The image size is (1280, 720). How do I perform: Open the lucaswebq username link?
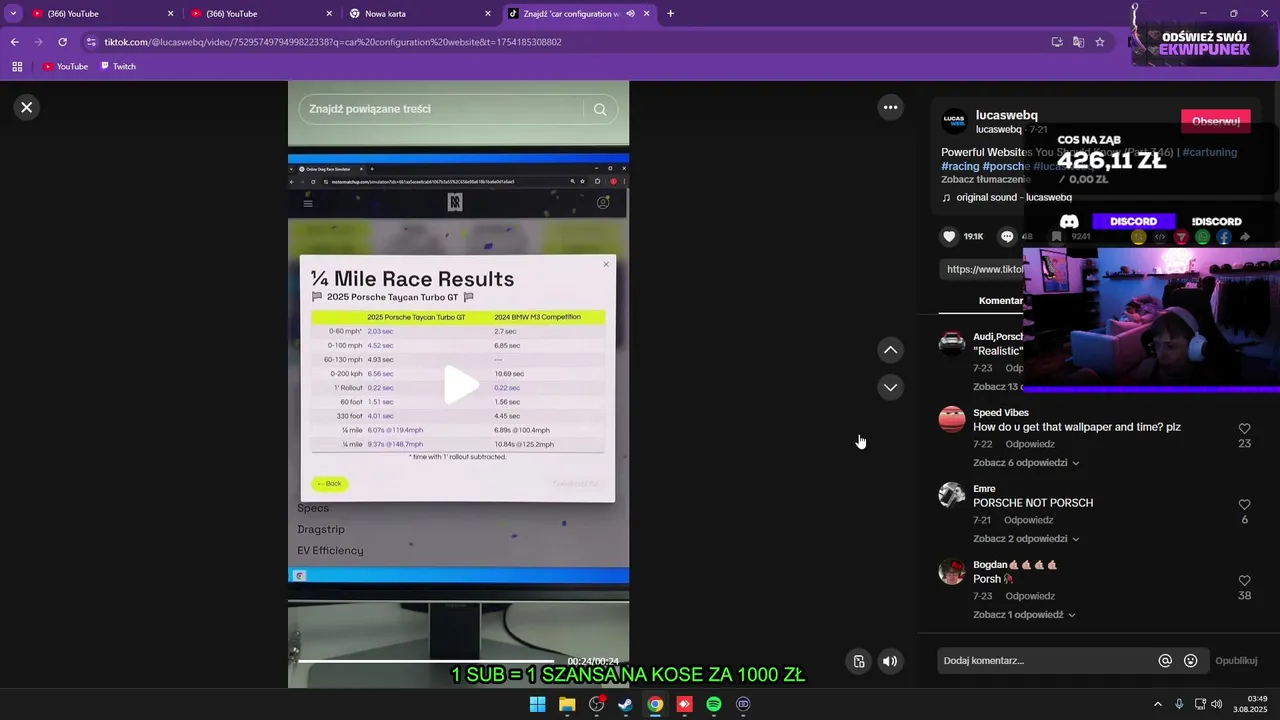click(1007, 115)
